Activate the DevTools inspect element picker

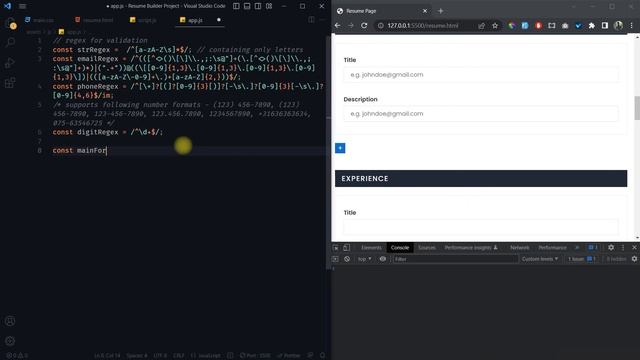pos(336,248)
